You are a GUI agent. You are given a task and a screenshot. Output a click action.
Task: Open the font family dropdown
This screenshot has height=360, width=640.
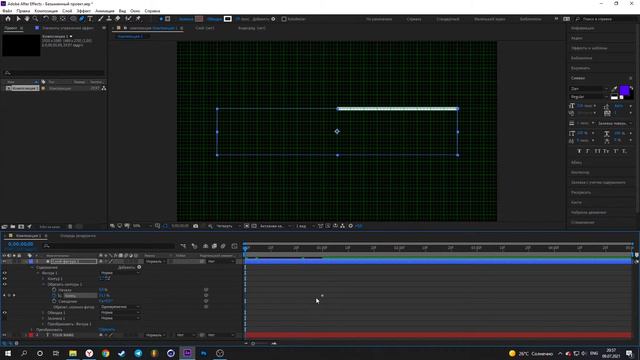pyautogui.click(x=588, y=89)
